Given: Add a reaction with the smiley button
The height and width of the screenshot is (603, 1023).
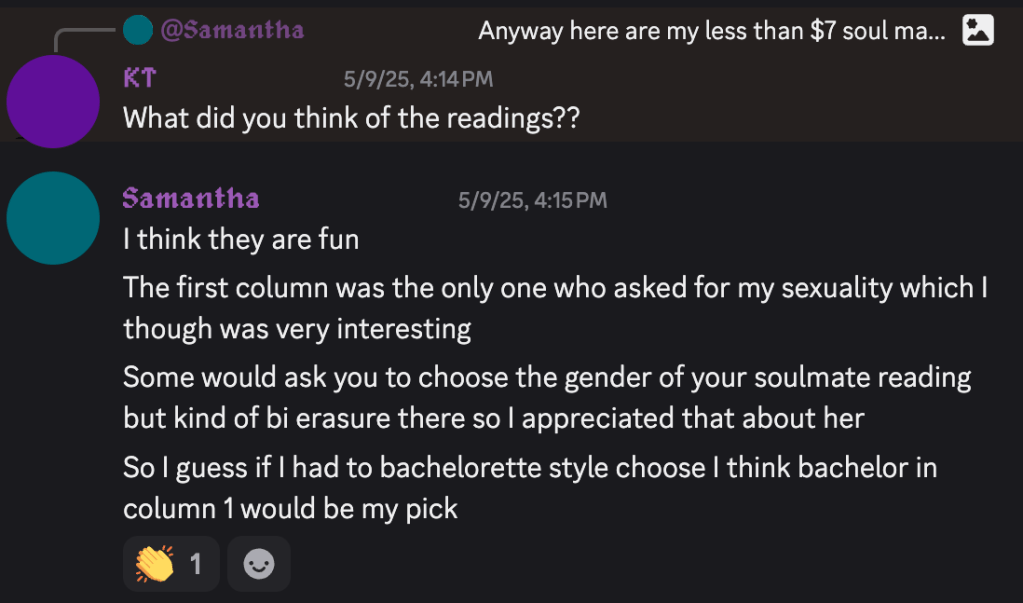Looking at the screenshot, I should pyautogui.click(x=259, y=565).
